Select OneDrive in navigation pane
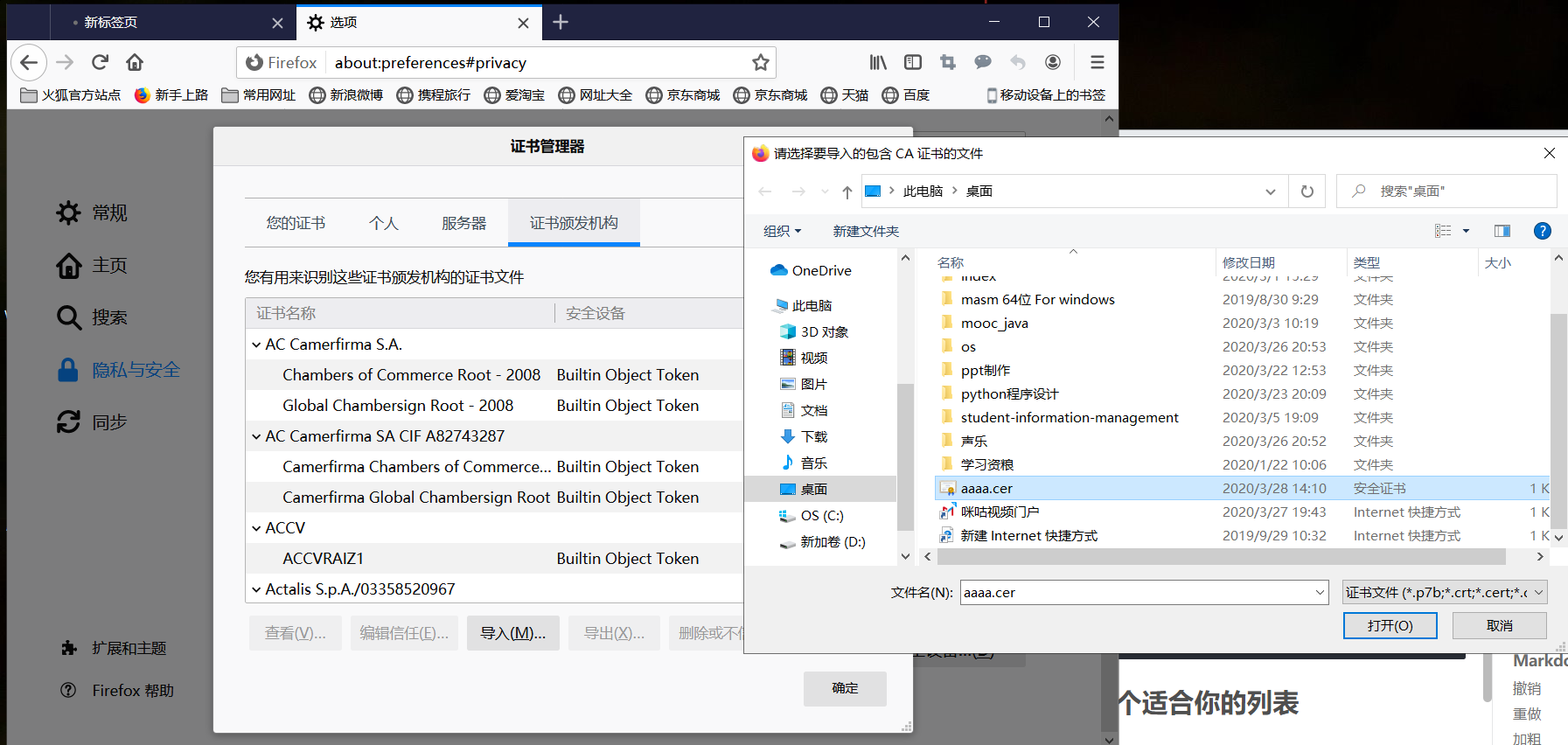 click(810, 271)
